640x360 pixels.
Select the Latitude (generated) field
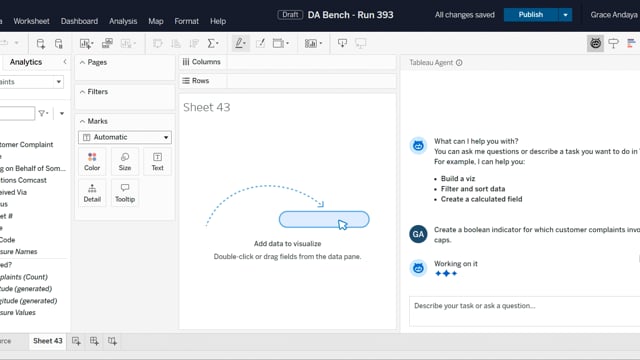(x=26, y=289)
